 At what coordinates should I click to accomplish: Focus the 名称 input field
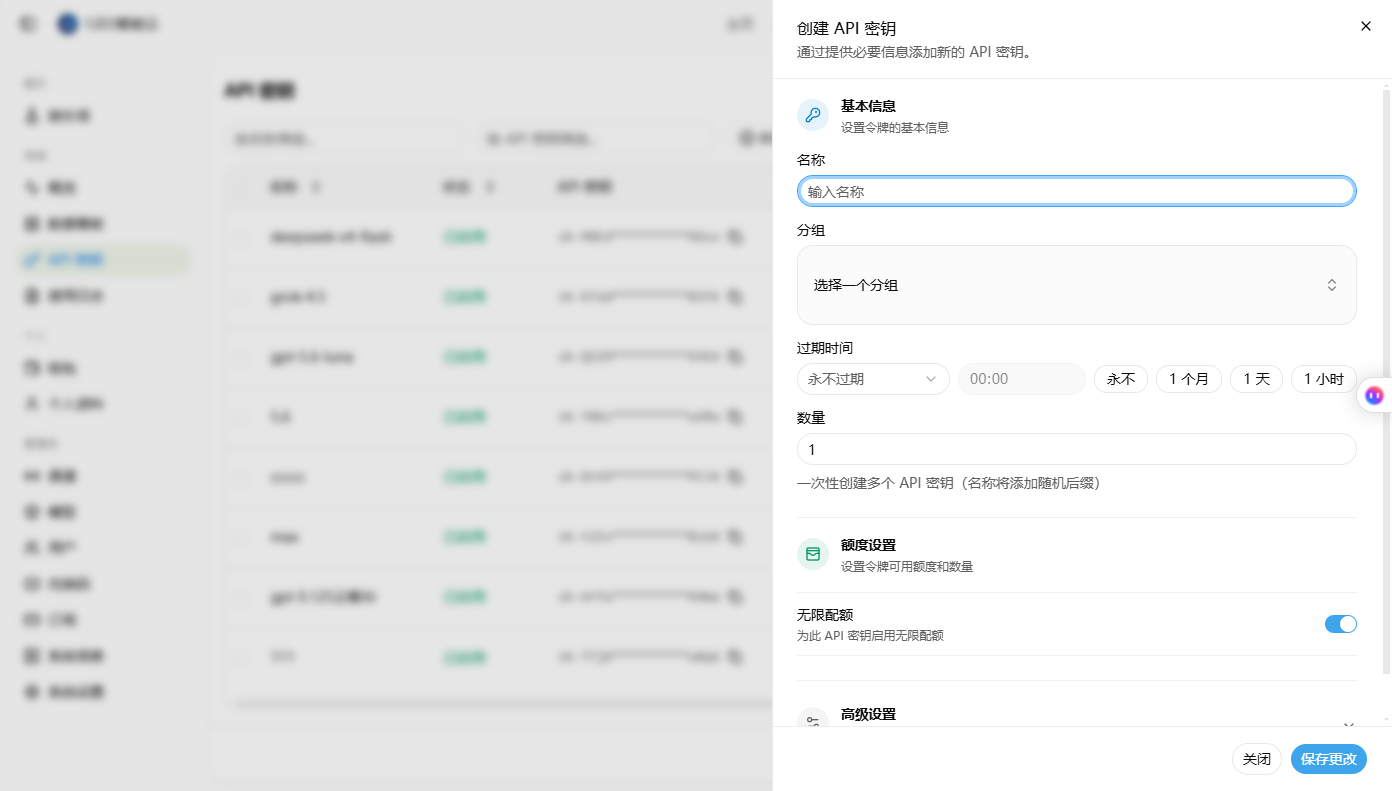click(x=1076, y=191)
